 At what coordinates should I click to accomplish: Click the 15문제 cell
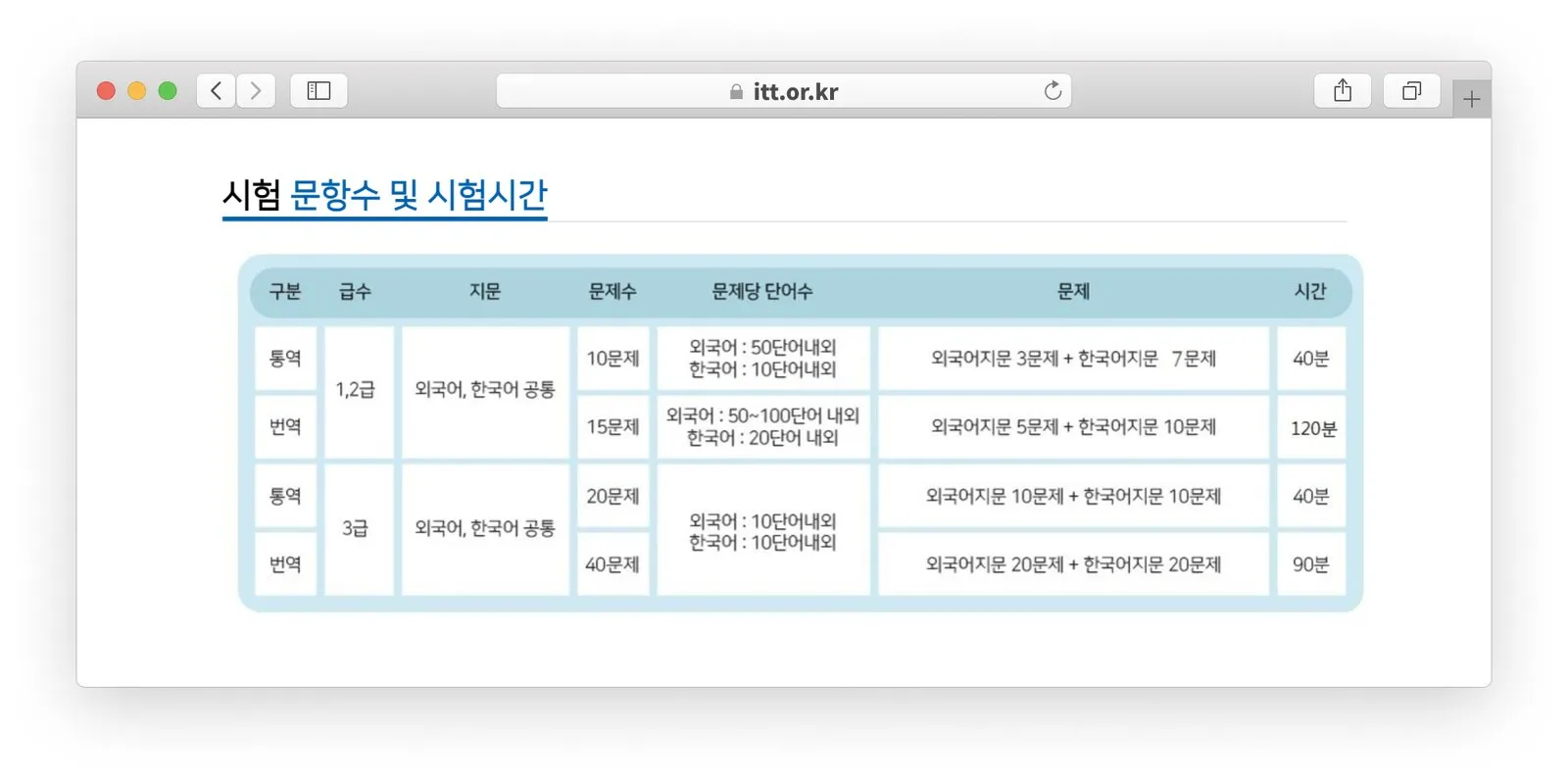click(x=612, y=426)
